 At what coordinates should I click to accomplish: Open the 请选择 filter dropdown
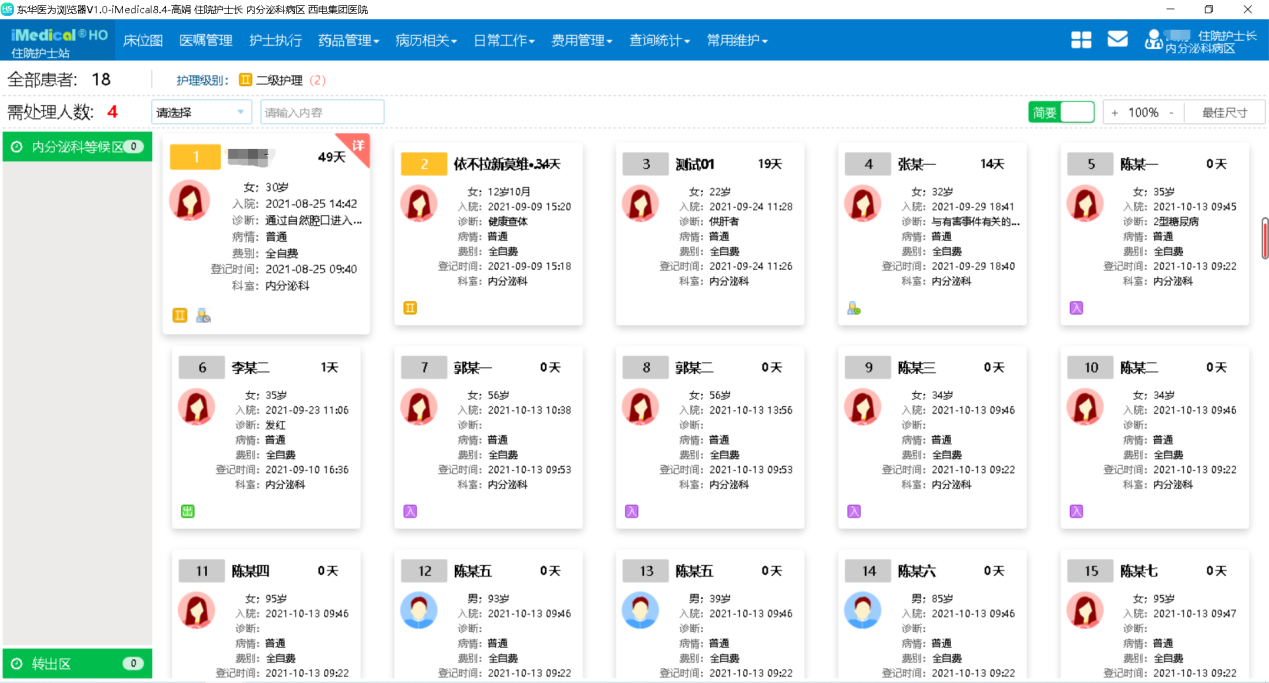pos(201,113)
